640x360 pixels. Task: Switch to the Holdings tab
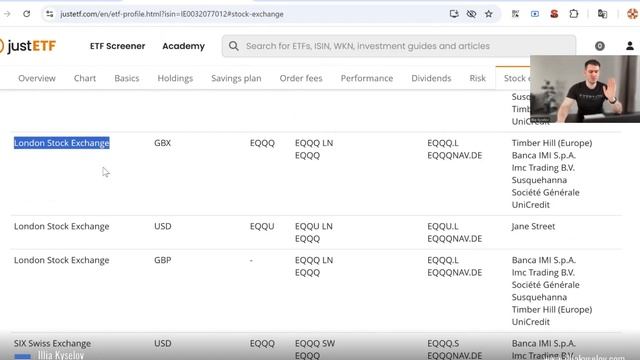[175, 78]
